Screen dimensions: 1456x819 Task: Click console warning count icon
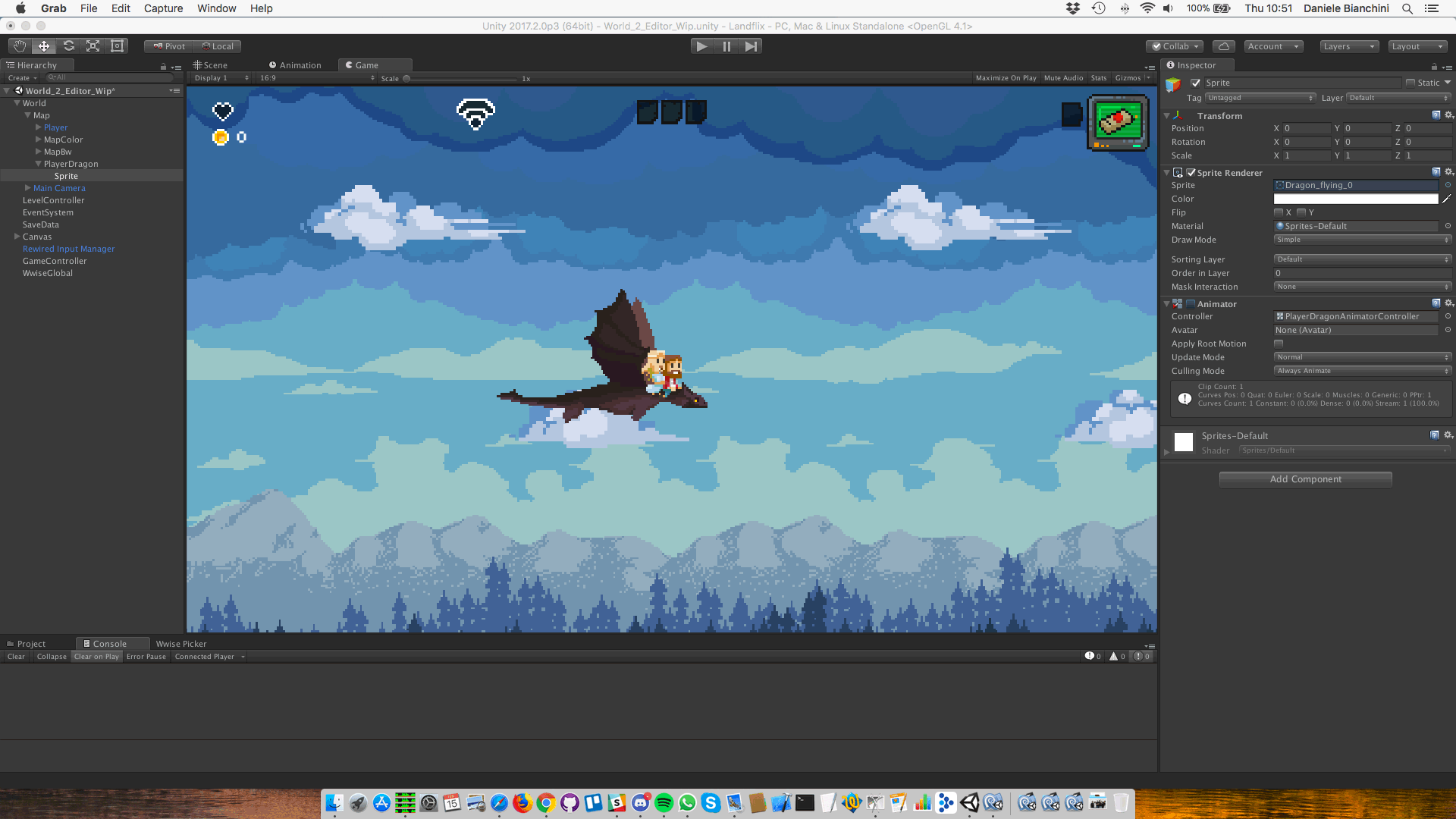(x=1118, y=657)
